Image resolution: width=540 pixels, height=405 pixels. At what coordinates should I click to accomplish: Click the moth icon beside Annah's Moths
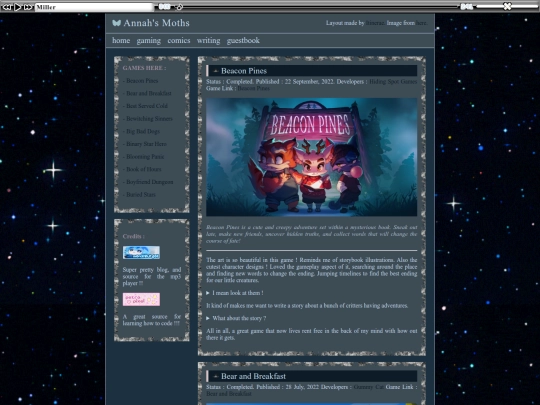(116, 23)
